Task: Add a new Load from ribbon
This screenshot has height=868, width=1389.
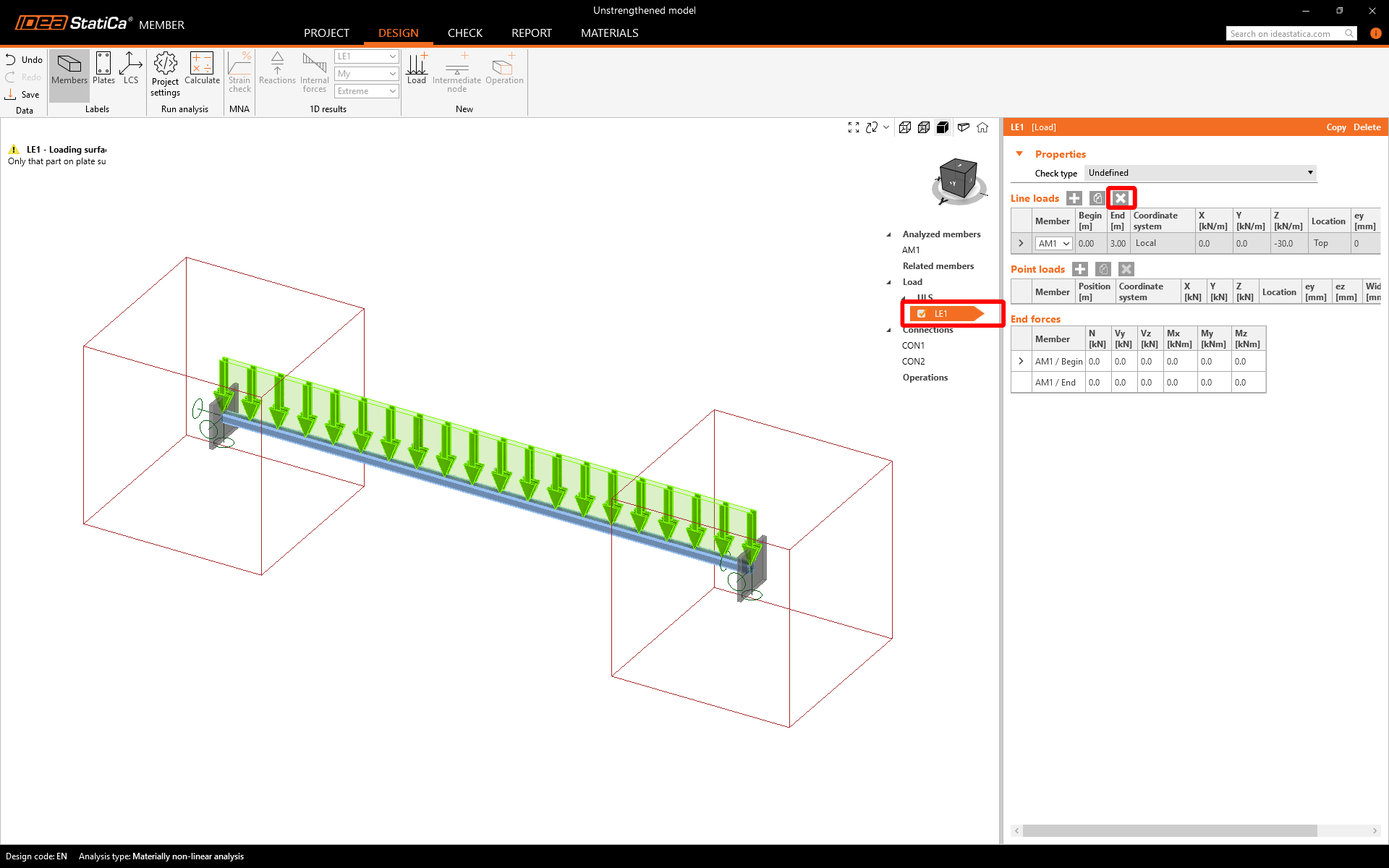Action: click(417, 69)
